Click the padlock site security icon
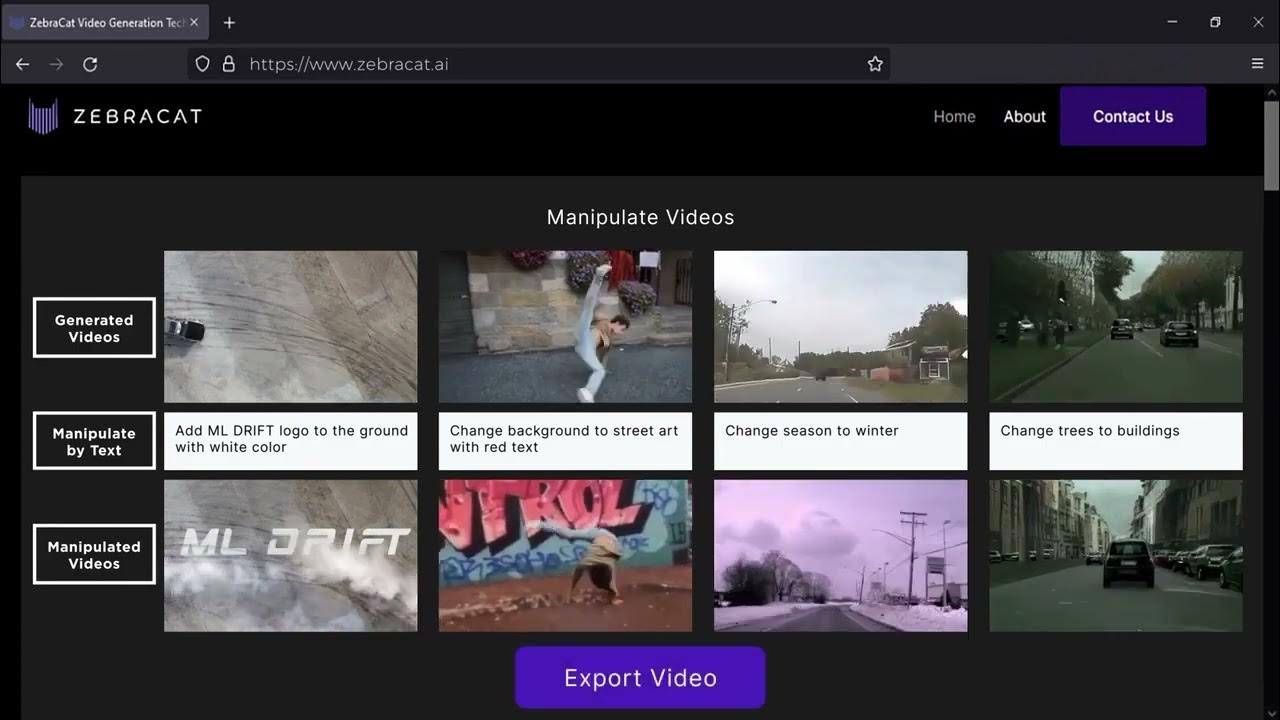The image size is (1280, 720). [x=228, y=64]
